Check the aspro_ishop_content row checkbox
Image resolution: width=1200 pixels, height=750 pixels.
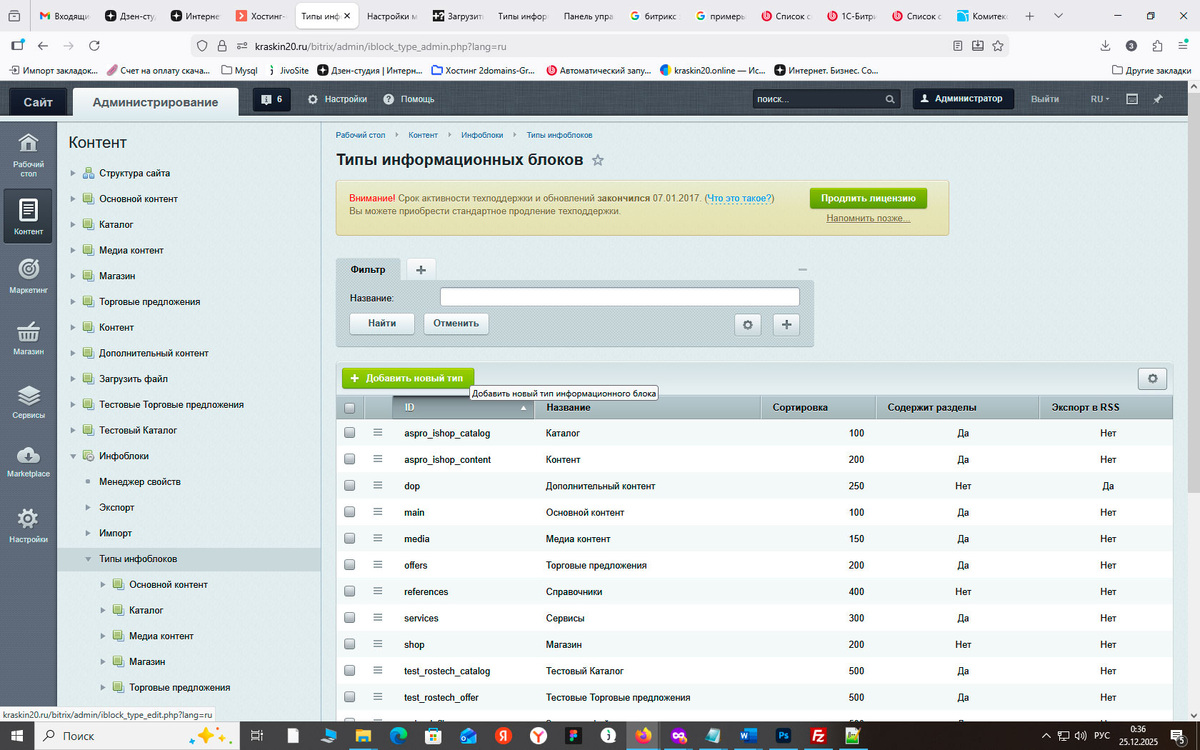pyautogui.click(x=350, y=459)
